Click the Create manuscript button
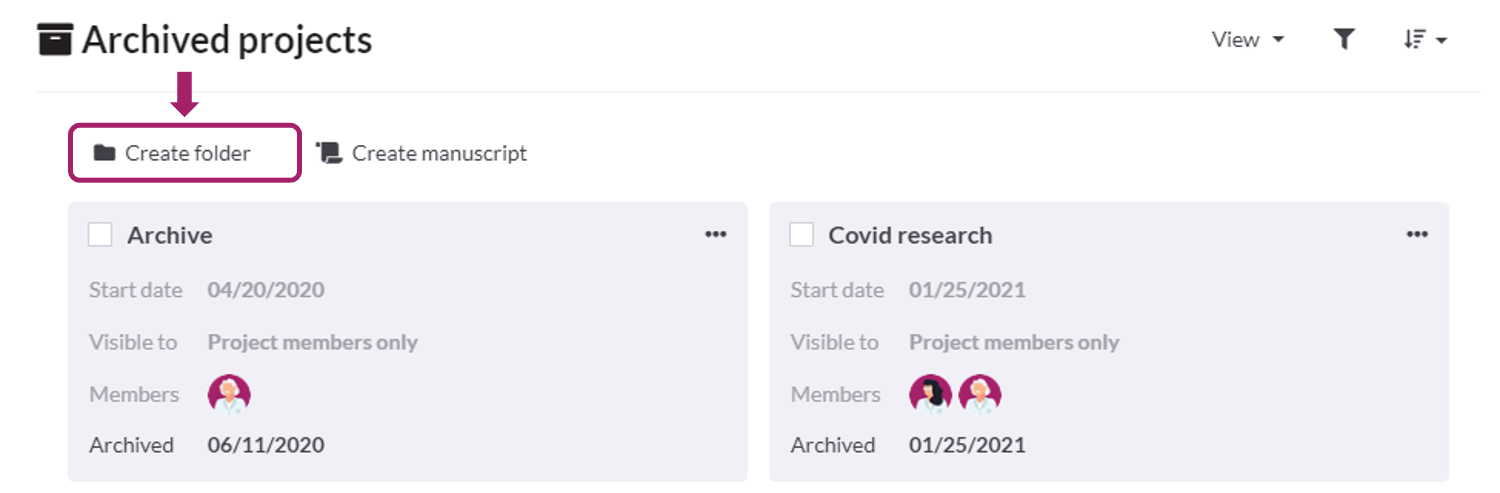 (422, 153)
